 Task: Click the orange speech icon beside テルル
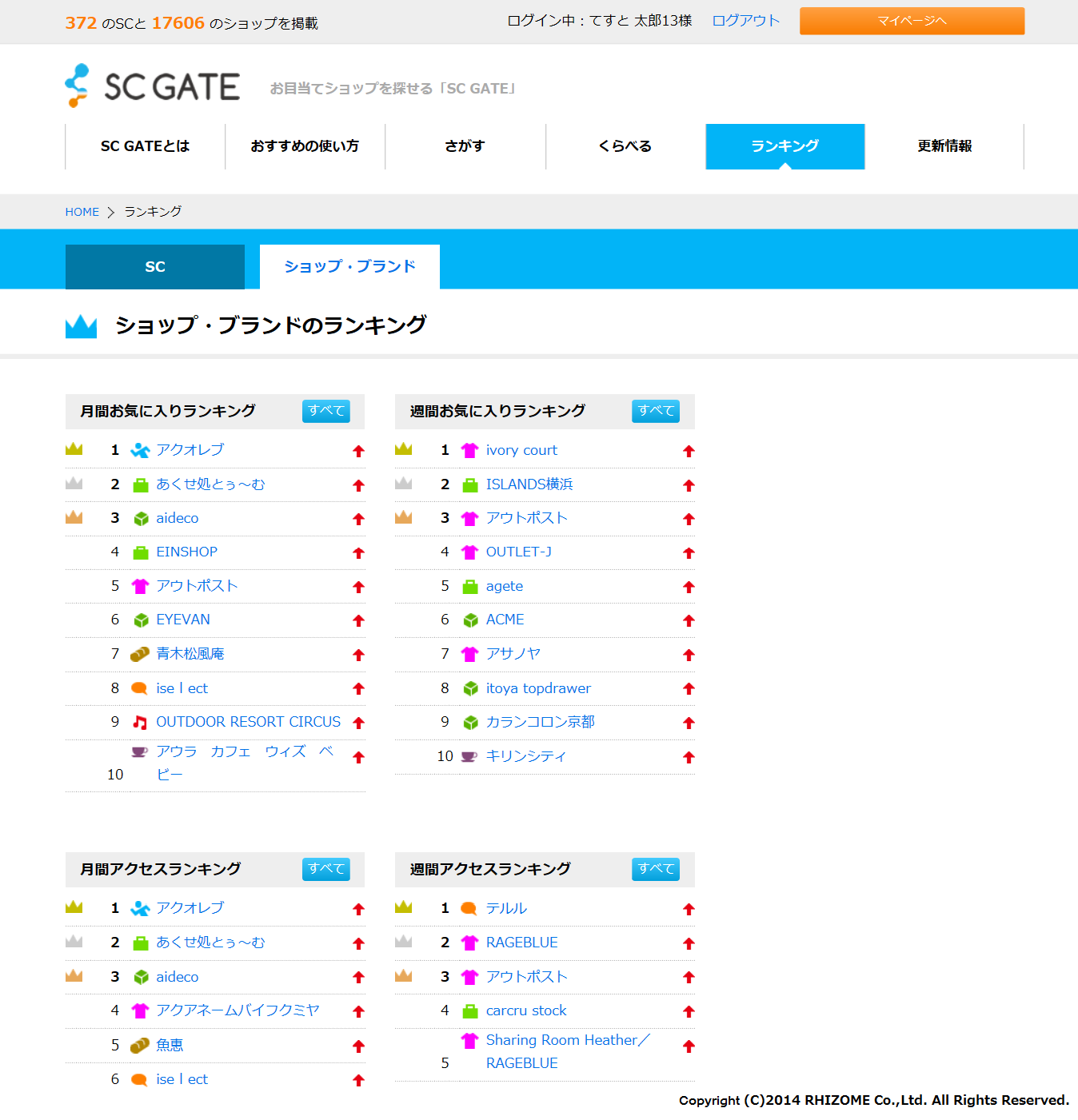pyautogui.click(x=469, y=908)
